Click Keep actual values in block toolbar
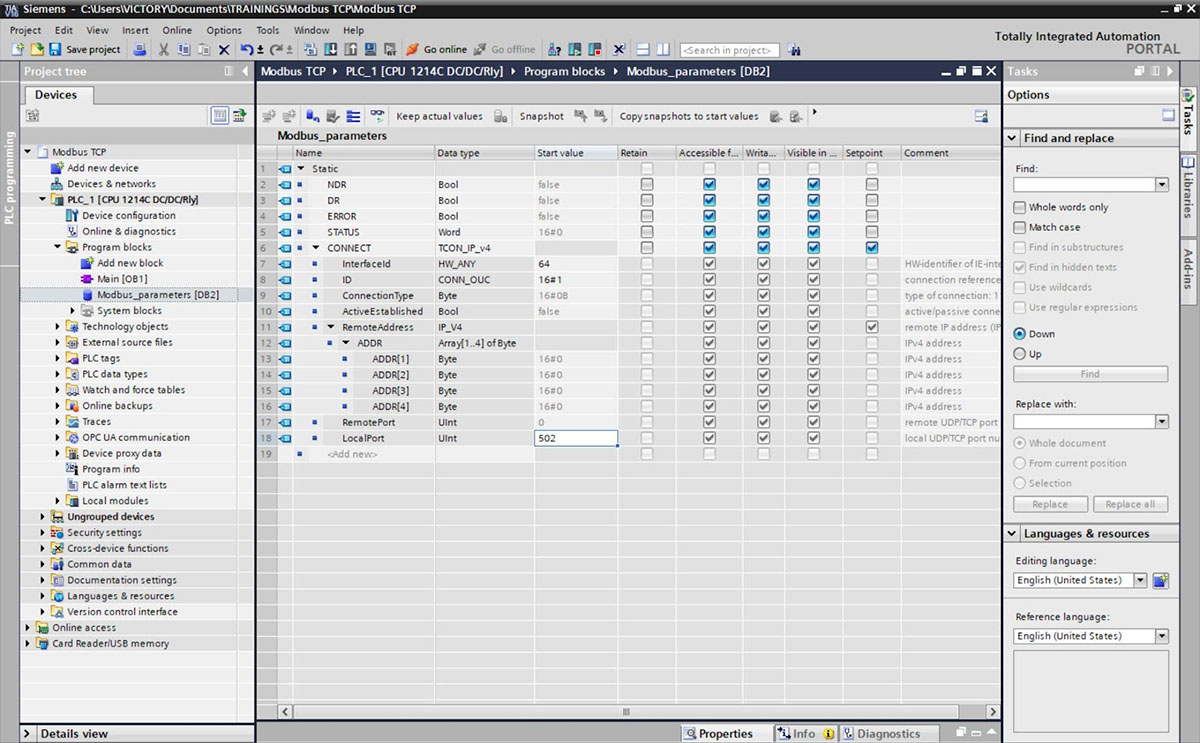This screenshot has height=743, width=1200. coord(439,116)
